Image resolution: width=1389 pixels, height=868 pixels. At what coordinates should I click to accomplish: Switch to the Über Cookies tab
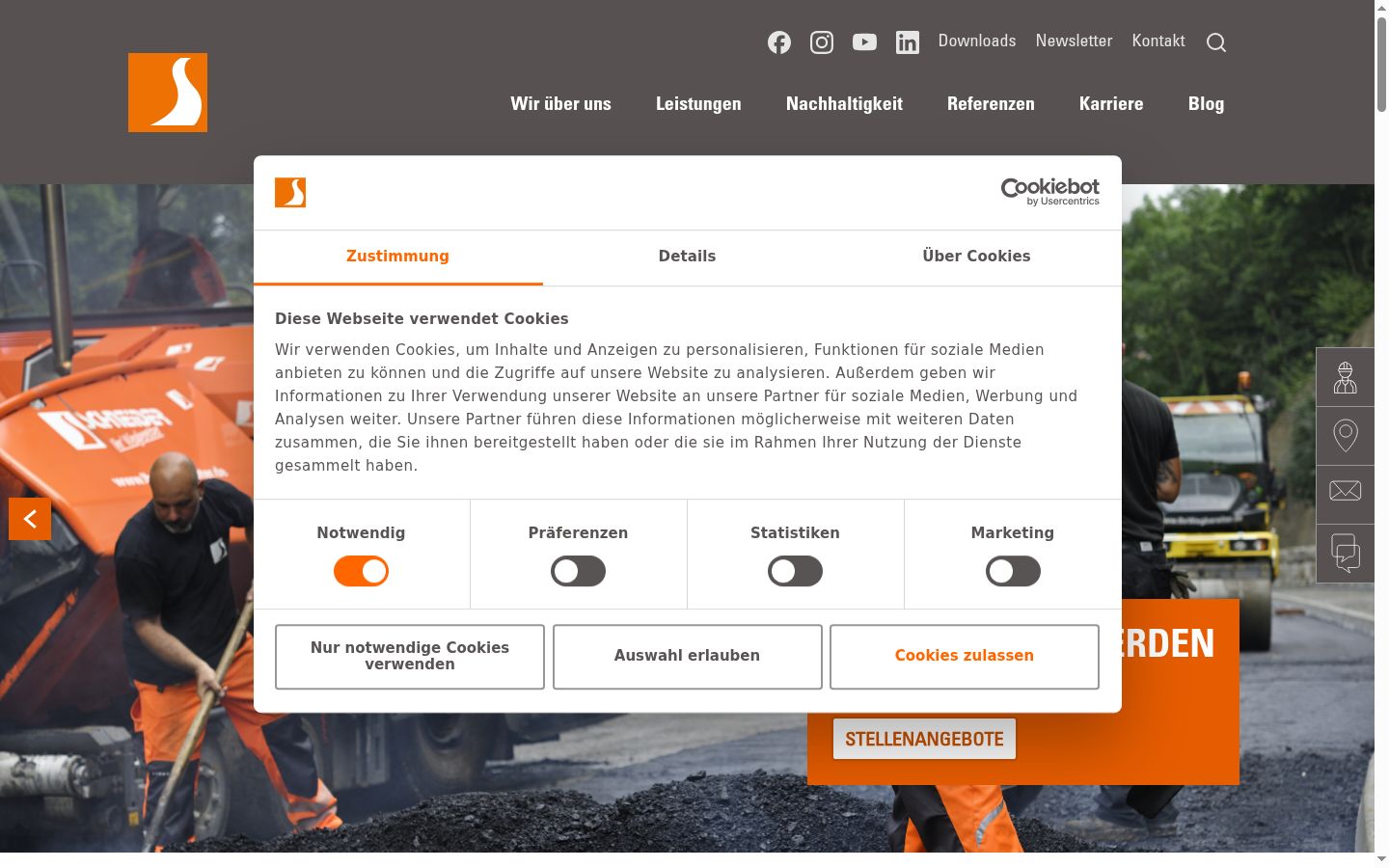[976, 257]
